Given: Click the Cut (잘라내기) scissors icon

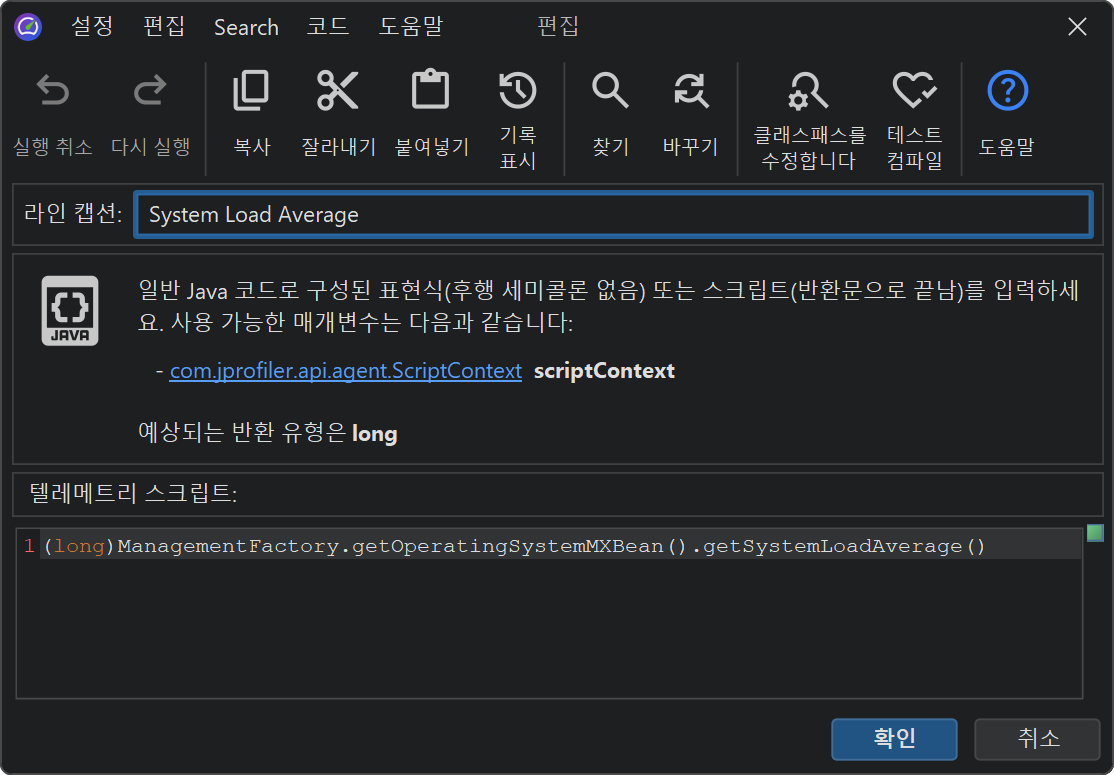Looking at the screenshot, I should pyautogui.click(x=338, y=91).
